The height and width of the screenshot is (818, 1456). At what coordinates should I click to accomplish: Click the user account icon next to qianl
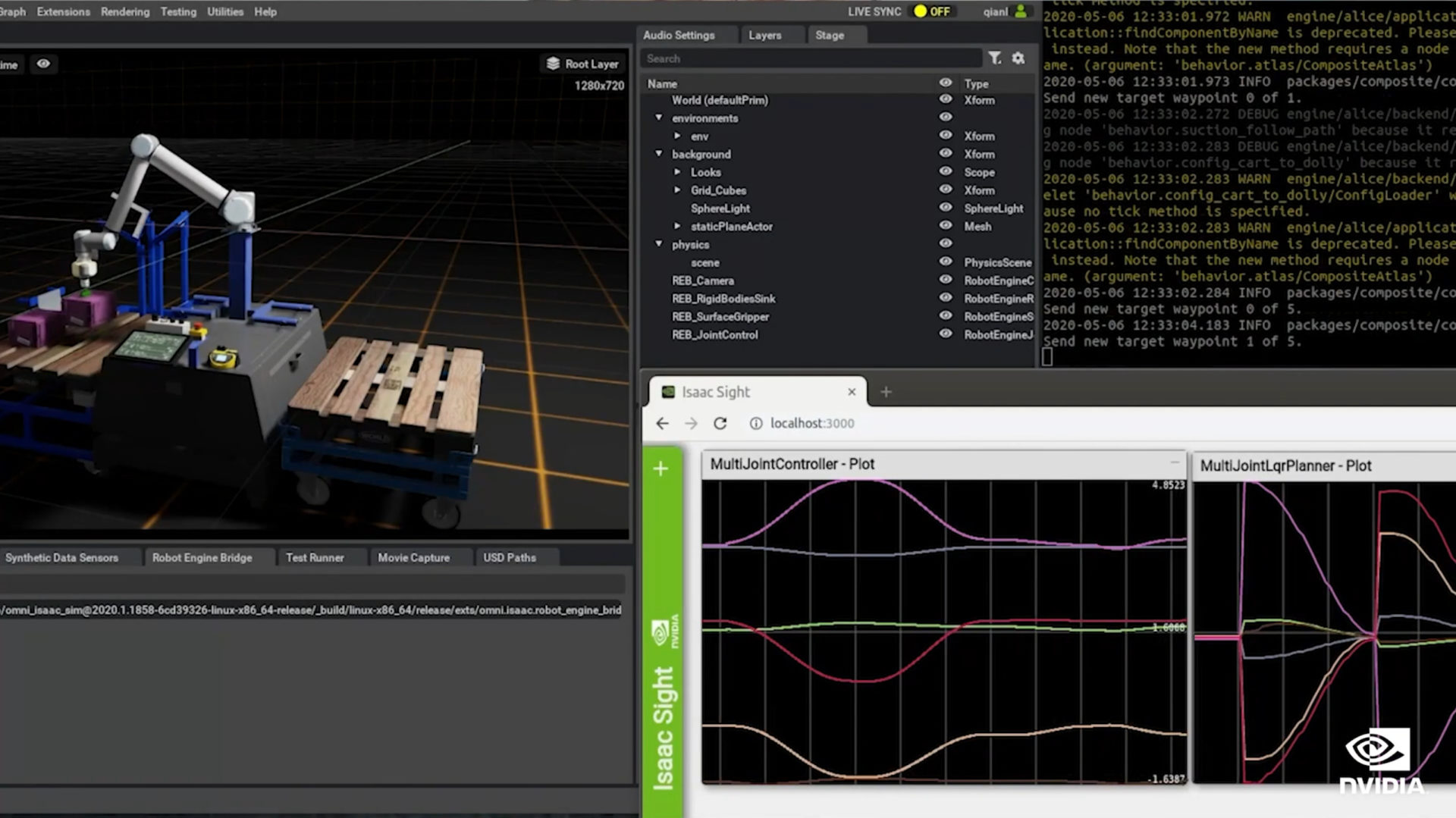point(1020,11)
